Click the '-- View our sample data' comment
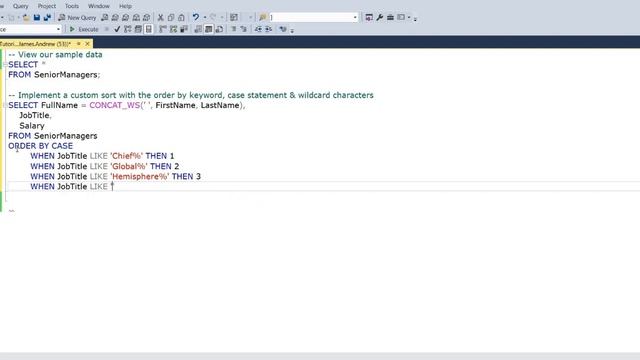The height and width of the screenshot is (360, 640). coord(55,55)
